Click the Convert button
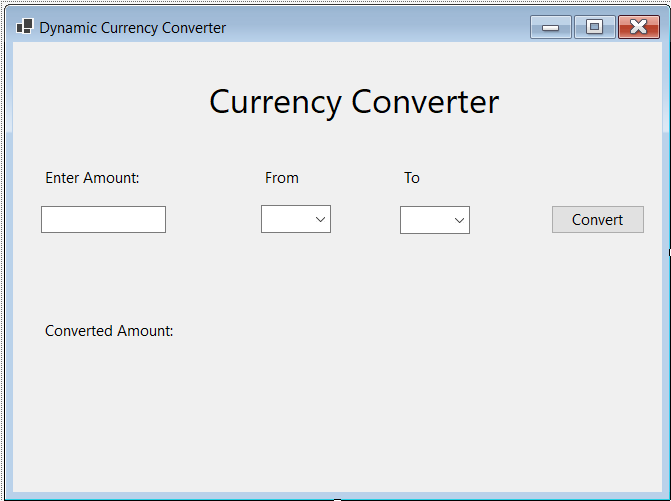The height and width of the screenshot is (501, 671). click(x=597, y=219)
